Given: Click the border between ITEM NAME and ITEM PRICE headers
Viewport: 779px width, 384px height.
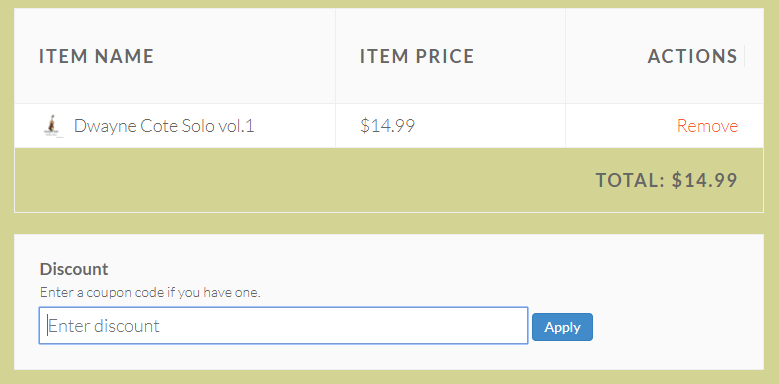Looking at the screenshot, I should pyautogui.click(x=335, y=56).
